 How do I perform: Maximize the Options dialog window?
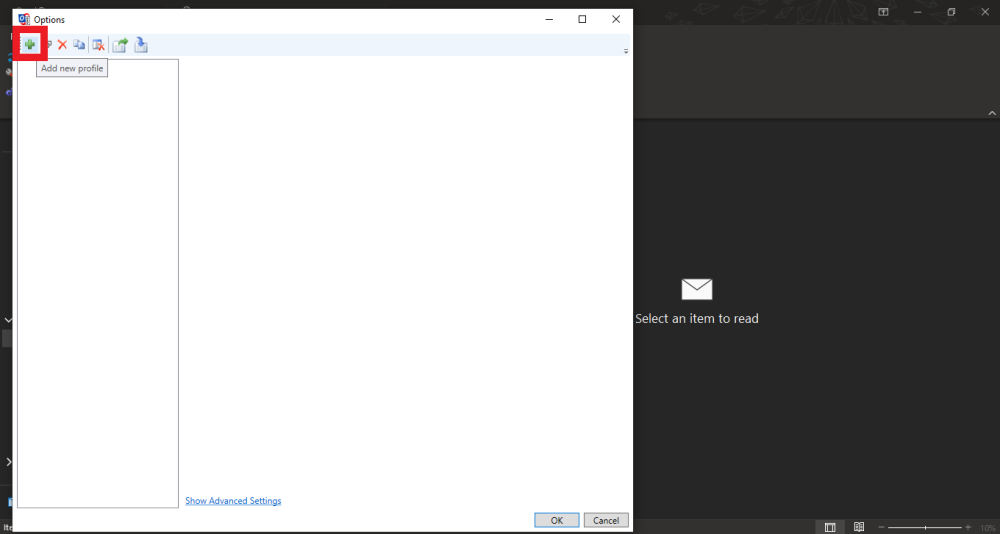pos(582,19)
